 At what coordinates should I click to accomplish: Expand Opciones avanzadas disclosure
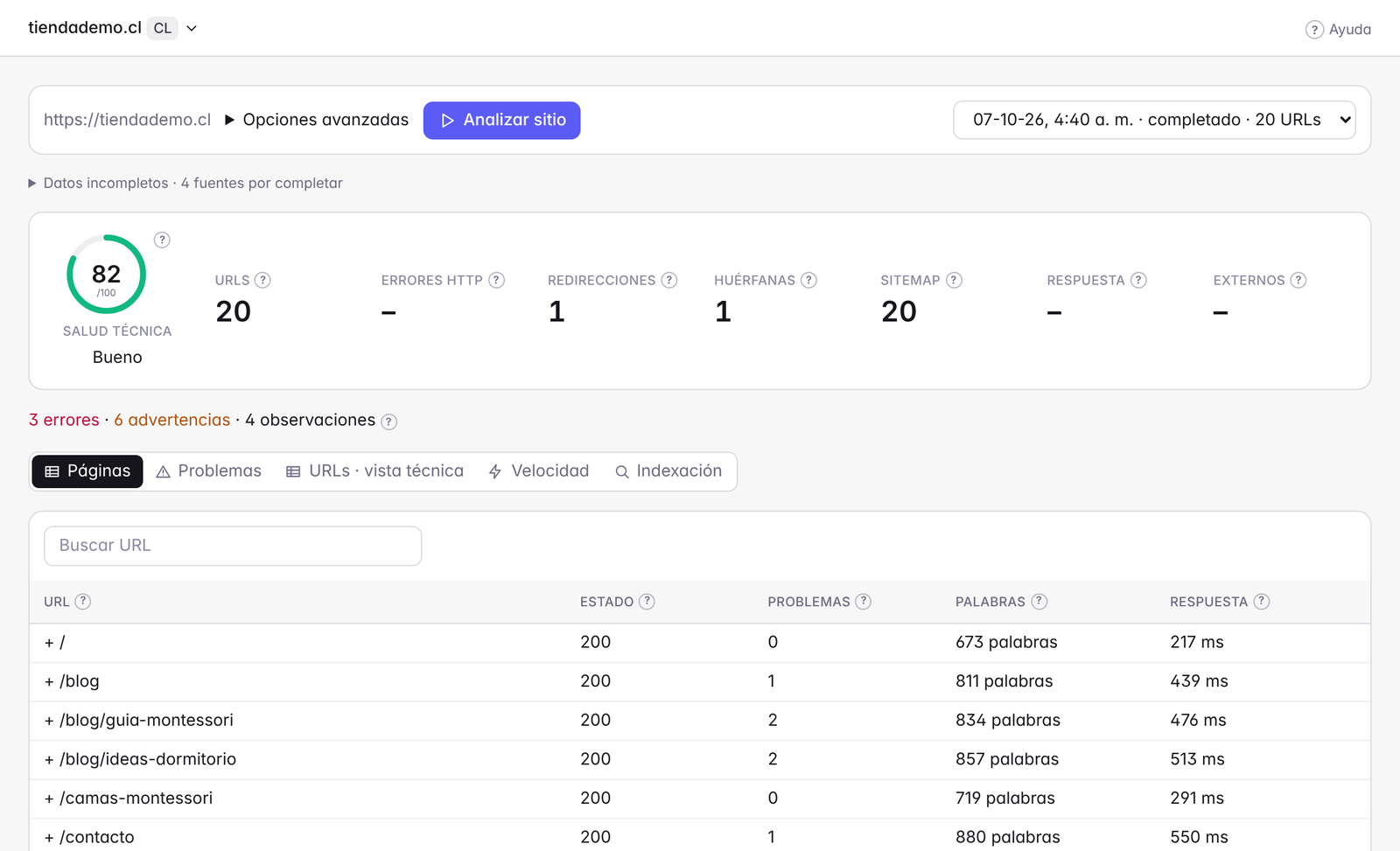click(316, 120)
